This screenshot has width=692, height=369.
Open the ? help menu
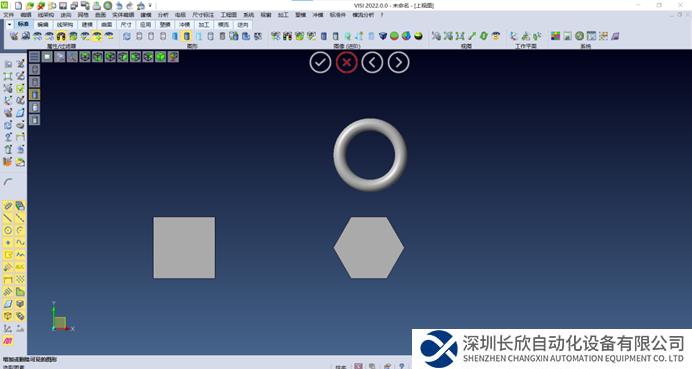(382, 15)
